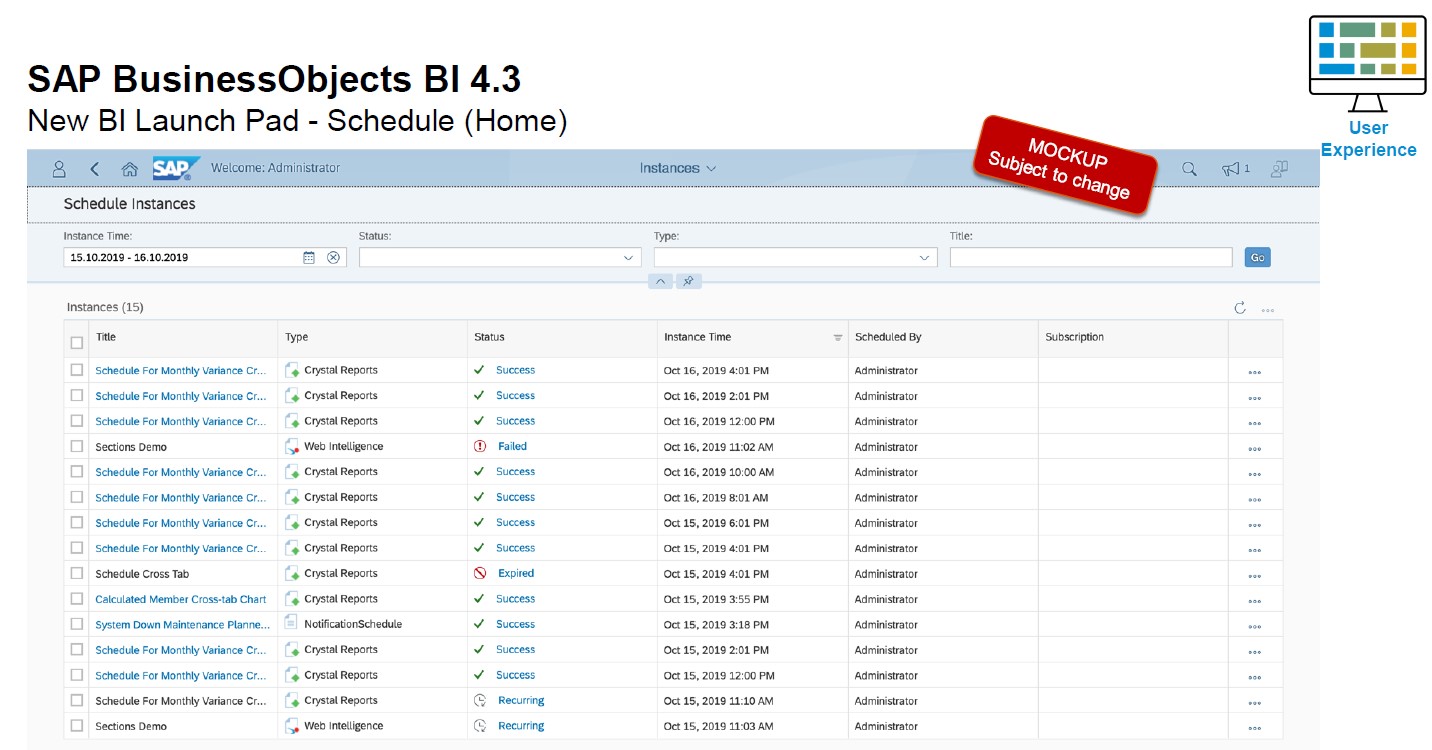
Task: Open the calendar picker for Instance Time
Action: click(309, 257)
